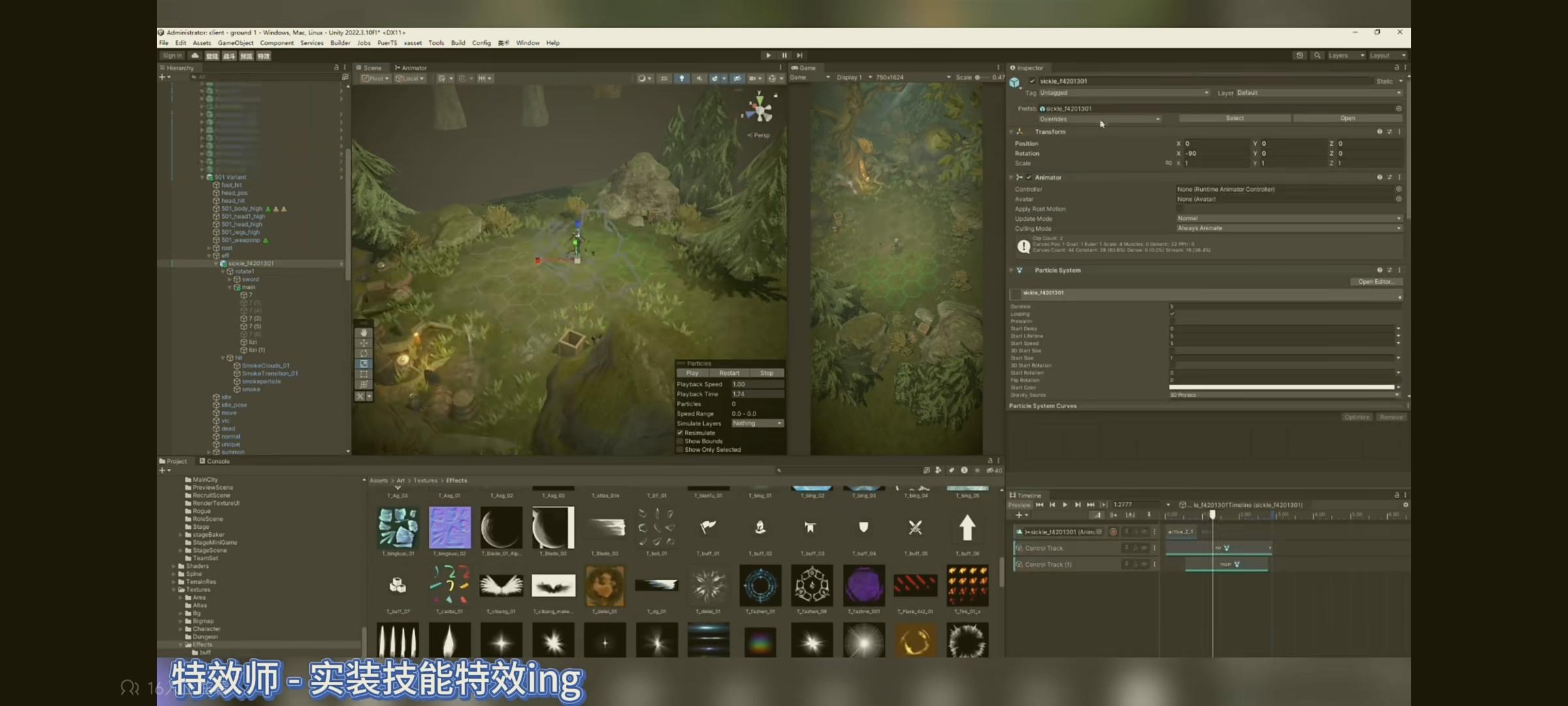Click the Stop particles button

[x=766, y=373]
